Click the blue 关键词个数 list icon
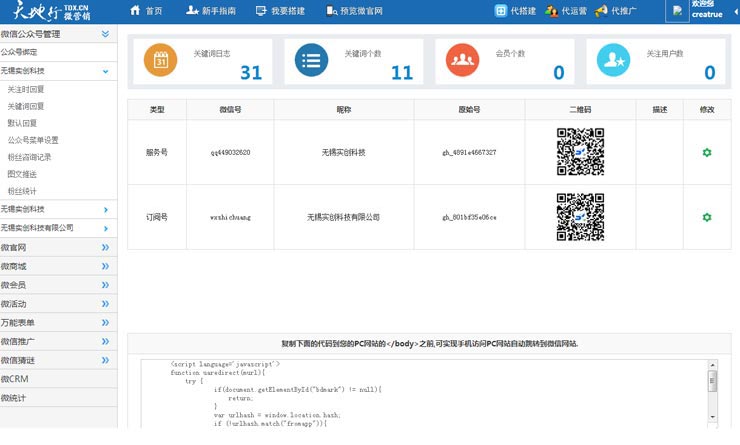This screenshot has width=740, height=445. click(311, 61)
